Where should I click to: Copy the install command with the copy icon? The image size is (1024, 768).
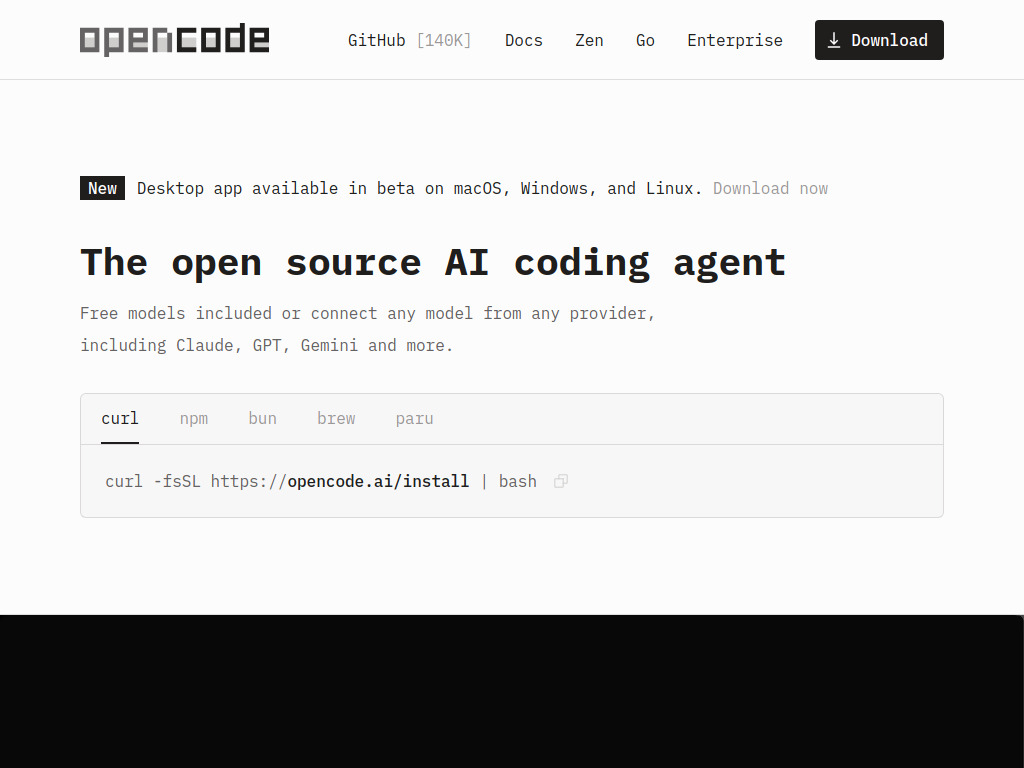[x=561, y=481]
